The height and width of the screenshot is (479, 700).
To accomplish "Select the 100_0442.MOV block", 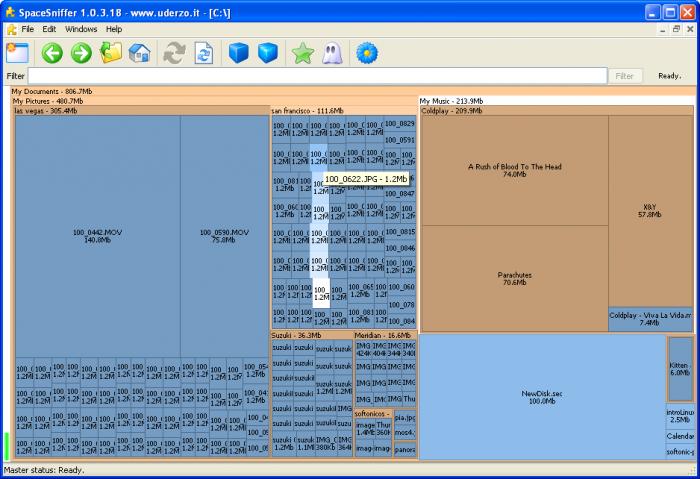I will 98,236.
